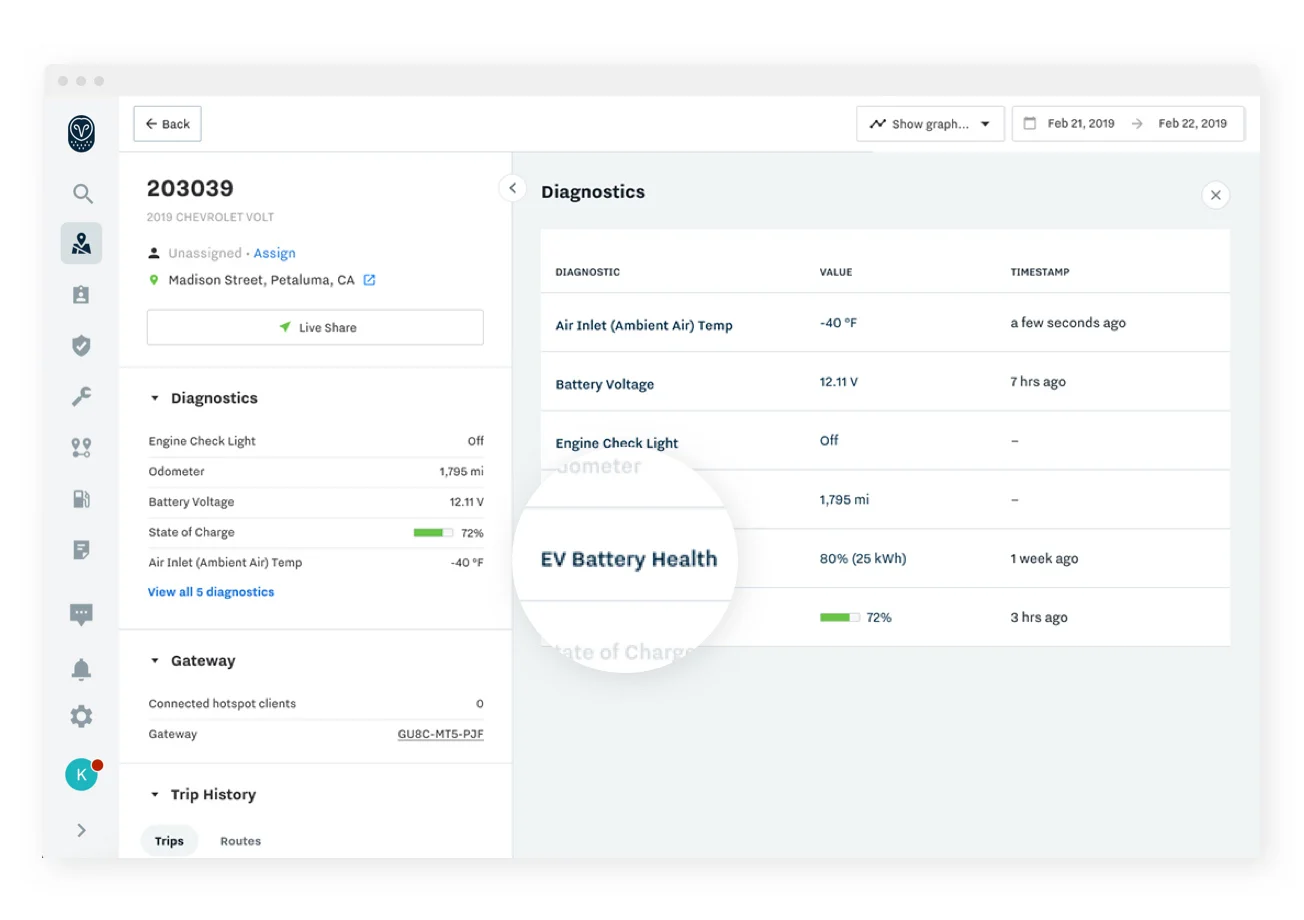The image size is (1304, 920).
Task: Open the settings gear icon
Action: point(81,716)
